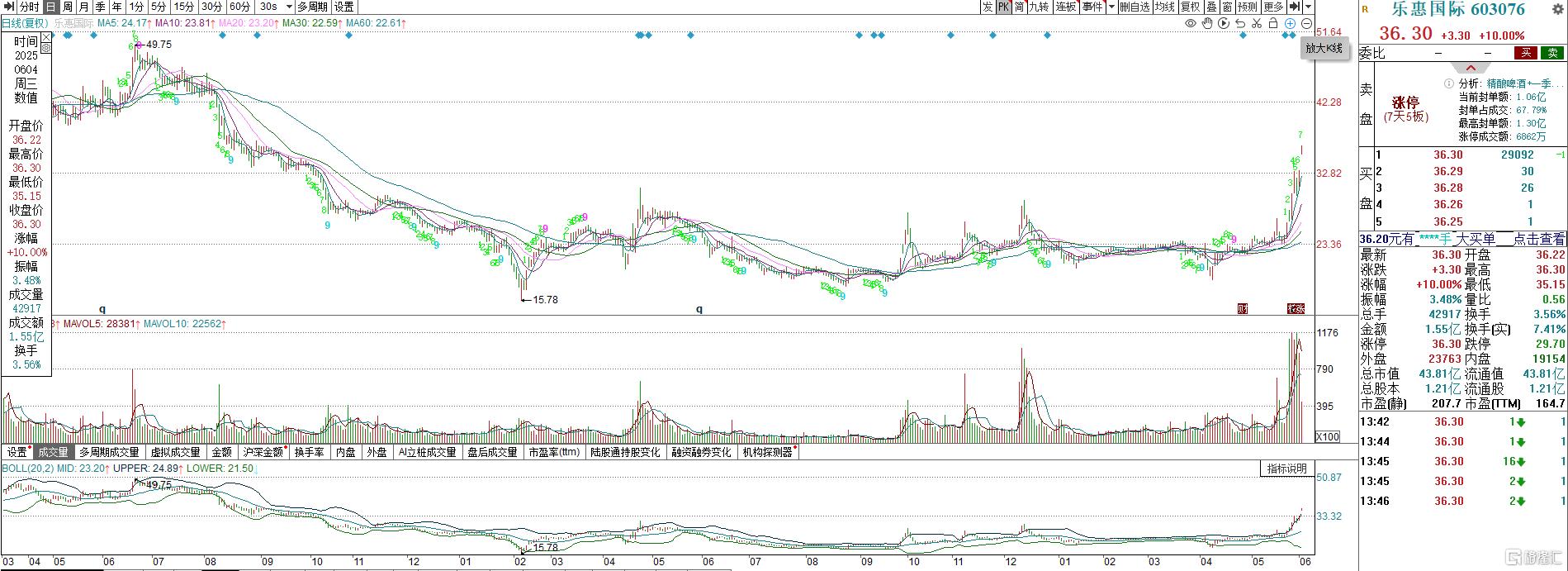The height and width of the screenshot is (571, 1568).
Task: Click the 简 simple view icon
Action: pos(1020,7)
